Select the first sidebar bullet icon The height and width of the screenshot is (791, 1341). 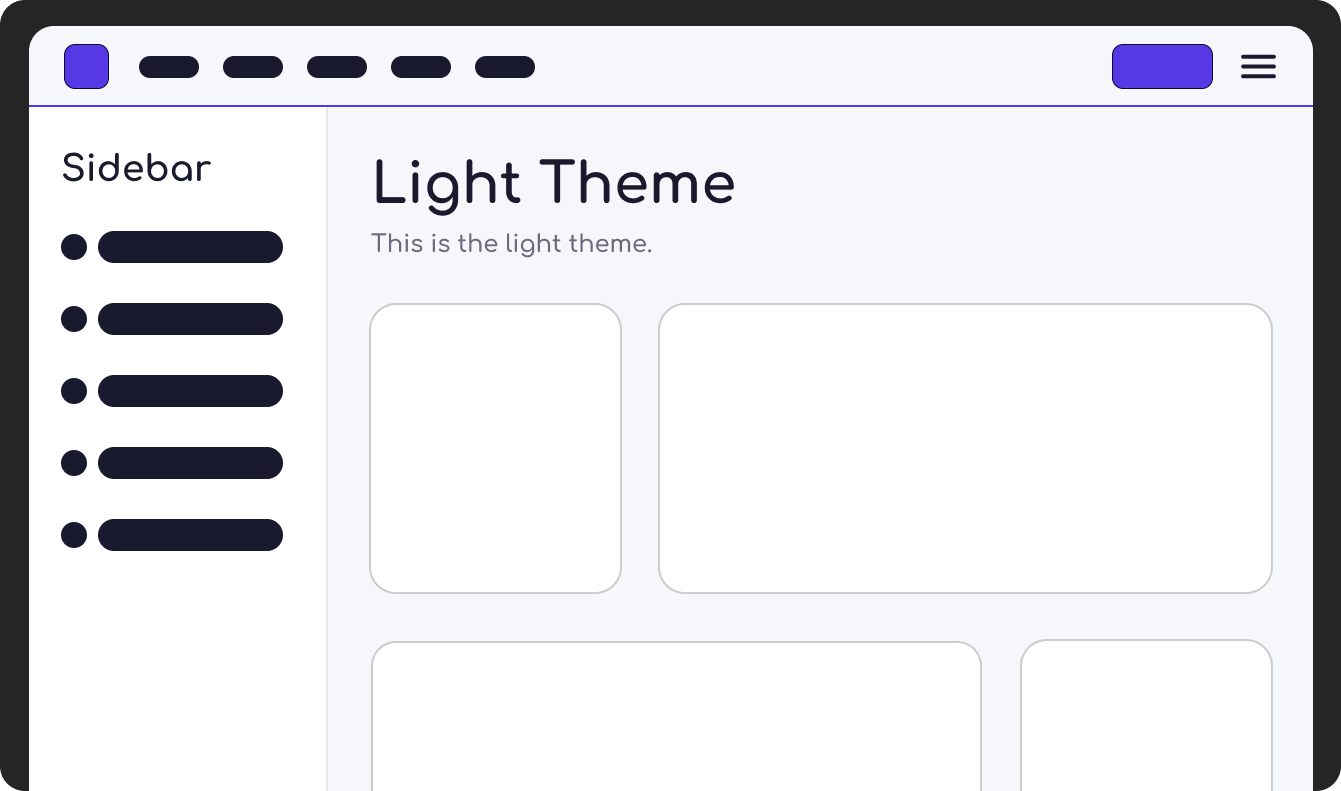tap(74, 247)
